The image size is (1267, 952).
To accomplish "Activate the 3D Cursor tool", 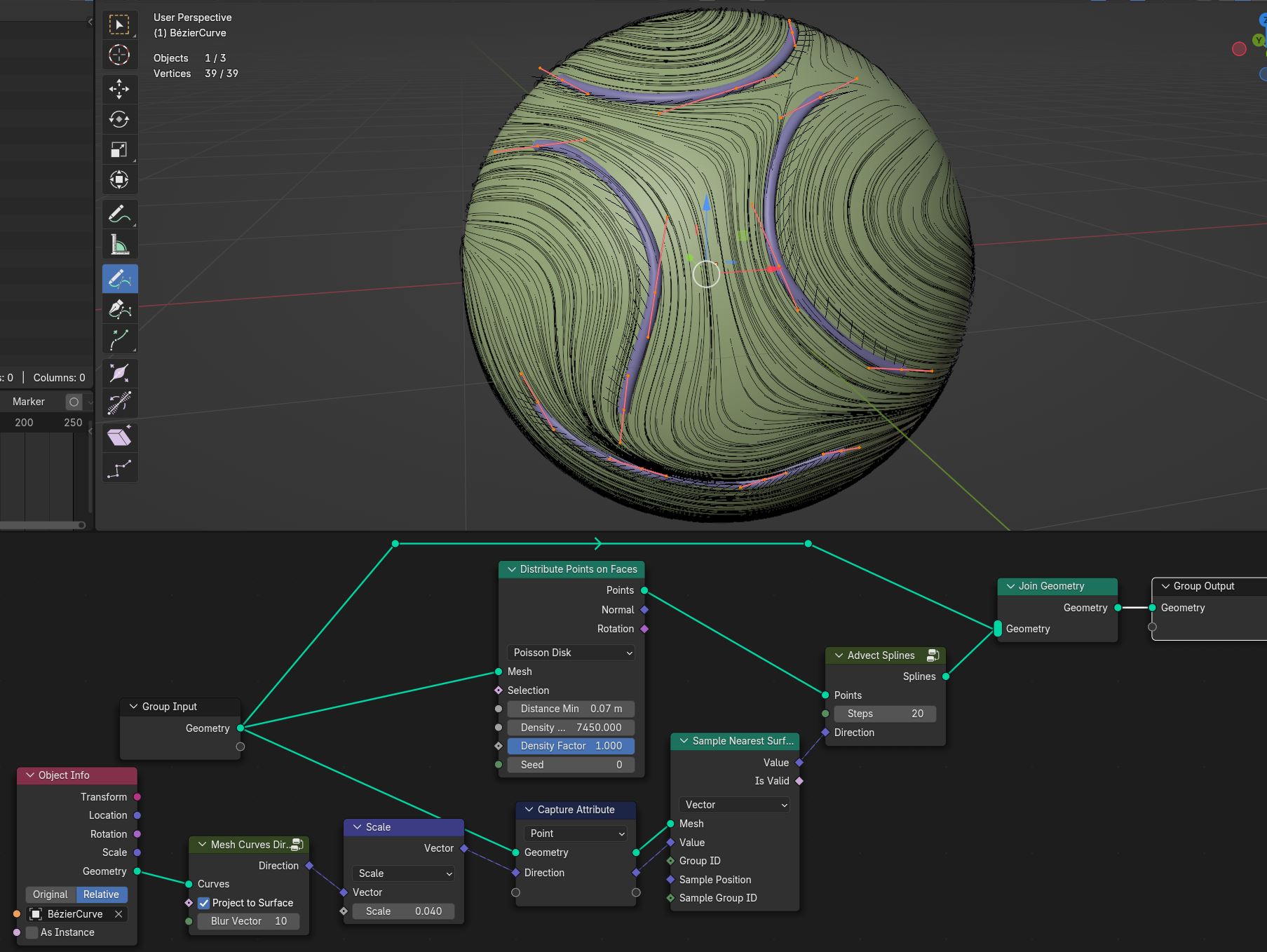I will point(119,55).
